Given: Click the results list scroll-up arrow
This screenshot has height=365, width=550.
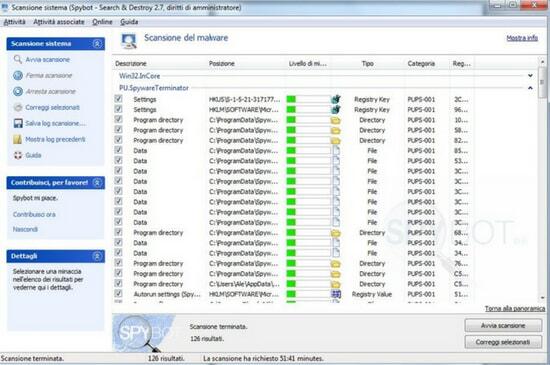Looking at the screenshot, I should (542, 62).
